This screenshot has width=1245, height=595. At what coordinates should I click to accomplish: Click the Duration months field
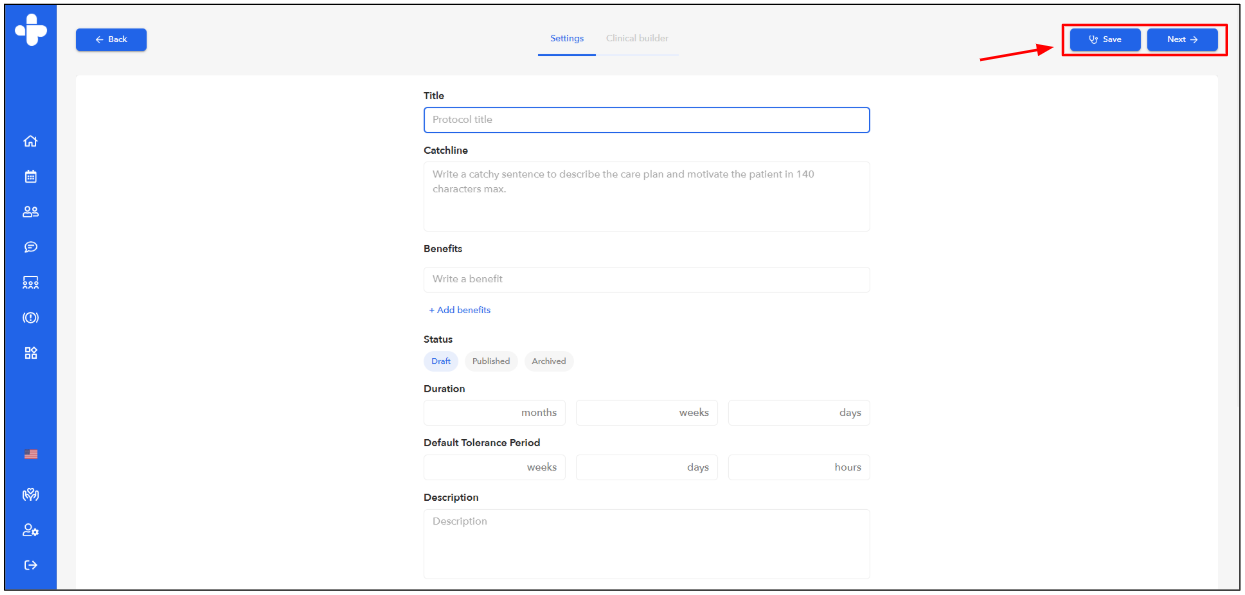tap(495, 413)
